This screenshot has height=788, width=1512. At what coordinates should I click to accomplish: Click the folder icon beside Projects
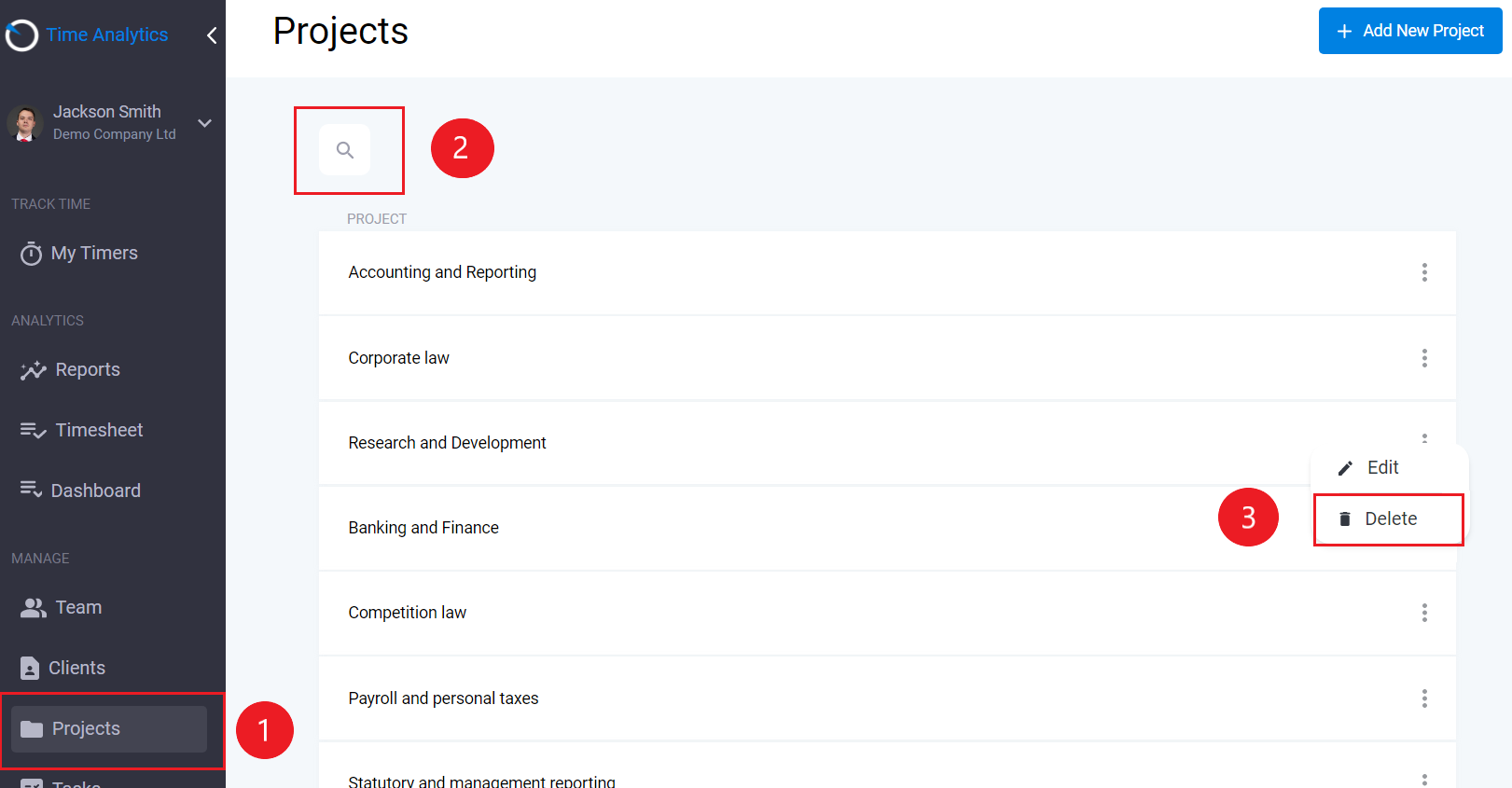point(32,729)
